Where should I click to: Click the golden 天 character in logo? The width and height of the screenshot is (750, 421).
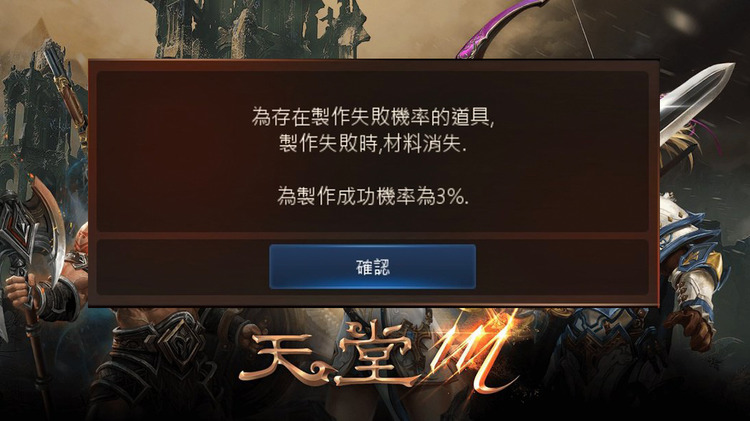tap(285, 360)
